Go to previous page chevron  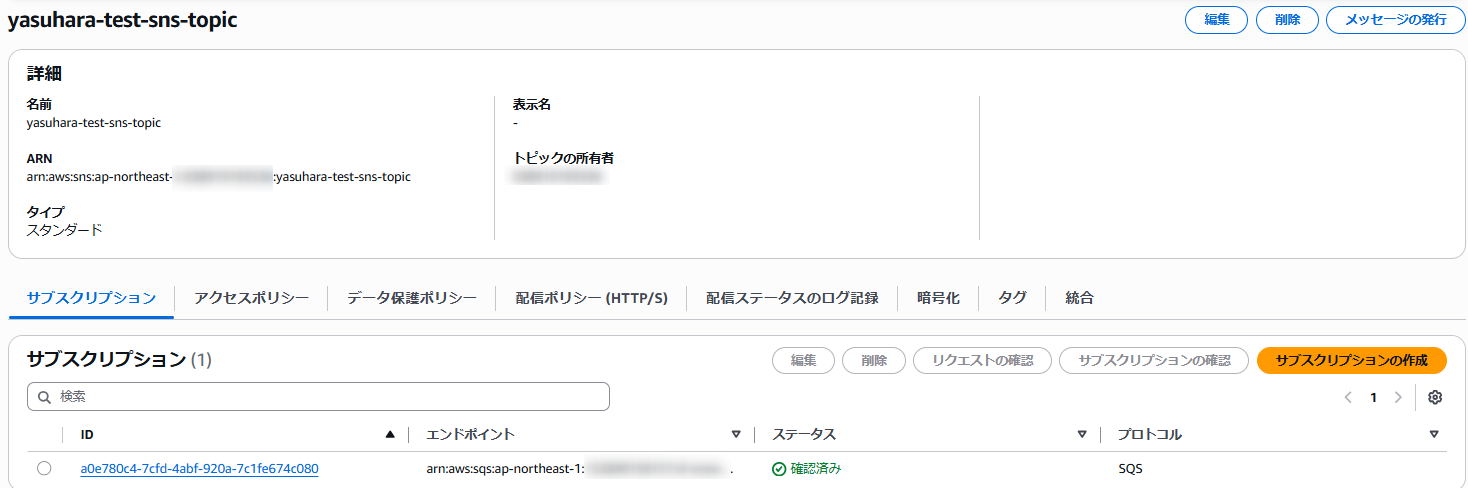pos(1348,397)
